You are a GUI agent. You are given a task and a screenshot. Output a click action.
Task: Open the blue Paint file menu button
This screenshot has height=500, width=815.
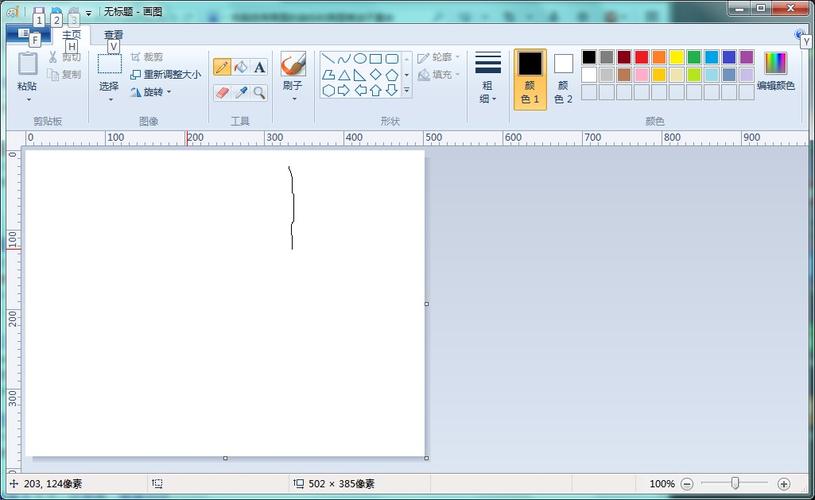tap(27, 35)
